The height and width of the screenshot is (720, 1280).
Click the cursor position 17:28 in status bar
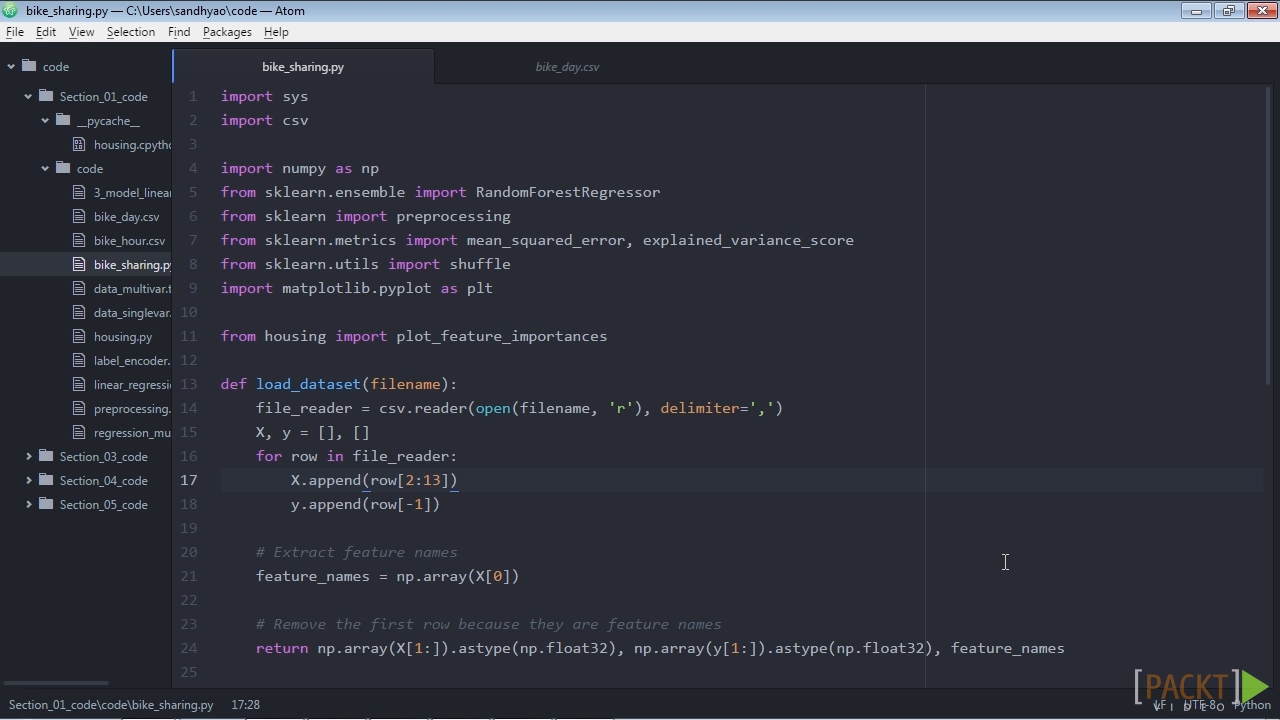pyautogui.click(x=245, y=705)
